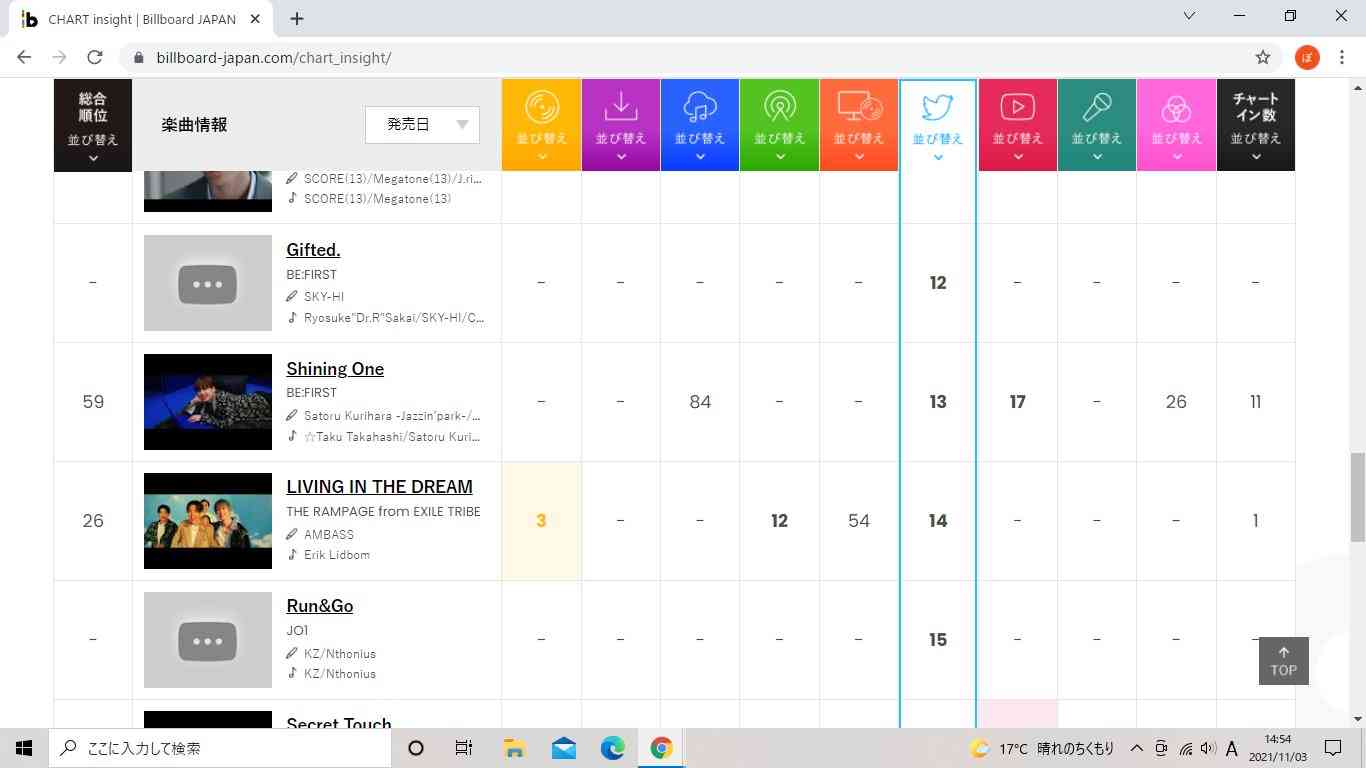Open the Gifted. song link
Image resolution: width=1366 pixels, height=768 pixels.
[x=313, y=250]
